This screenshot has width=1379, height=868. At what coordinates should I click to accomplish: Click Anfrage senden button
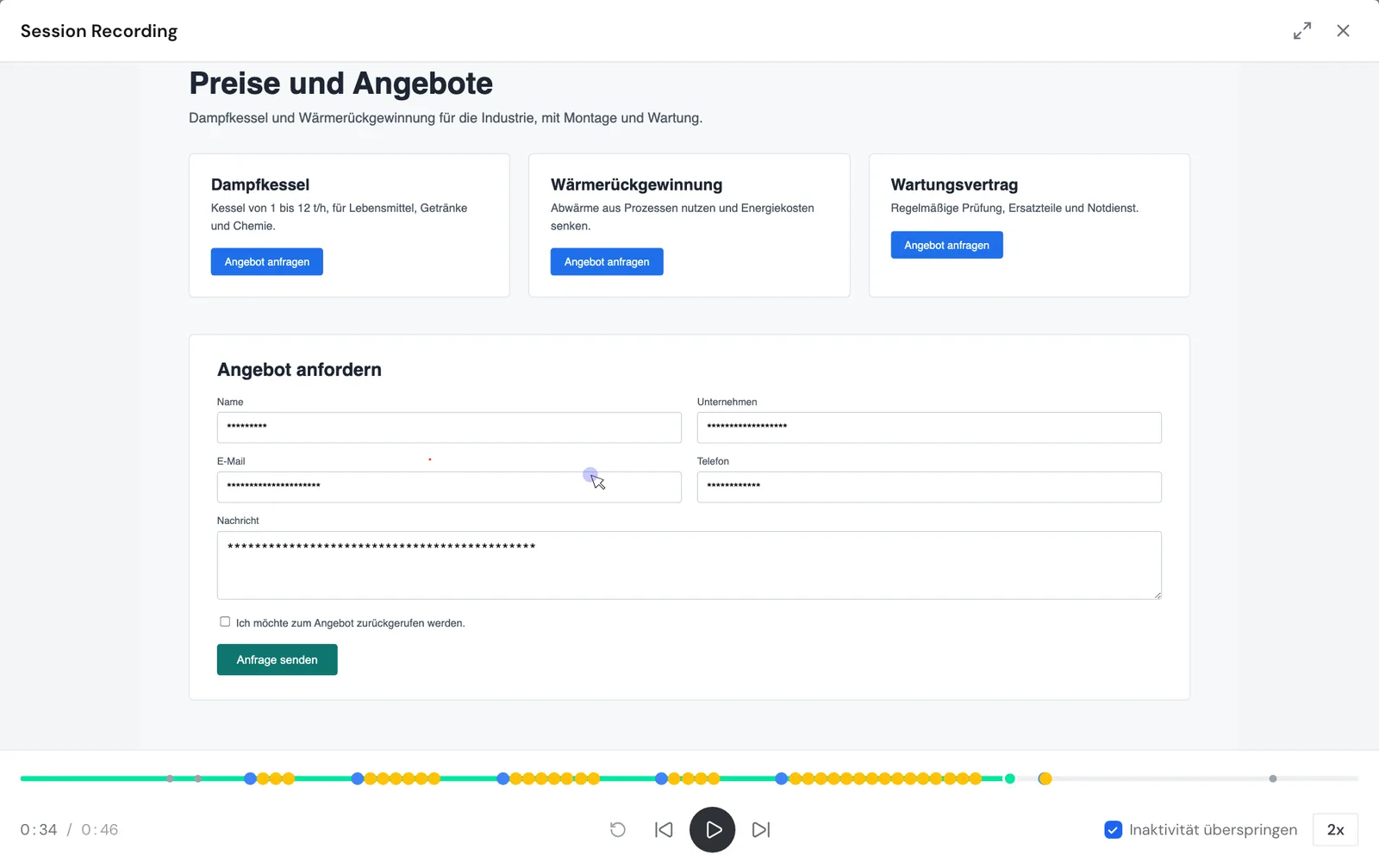pyautogui.click(x=277, y=659)
